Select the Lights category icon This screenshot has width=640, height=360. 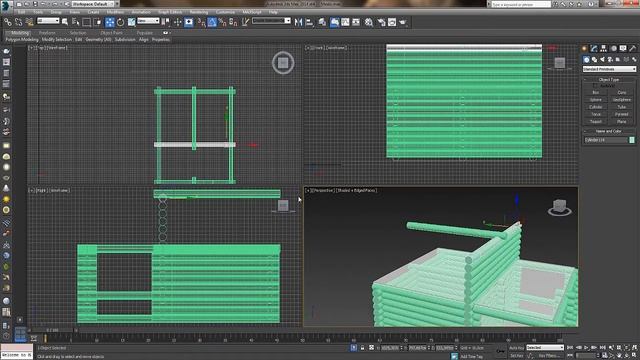coord(602,60)
